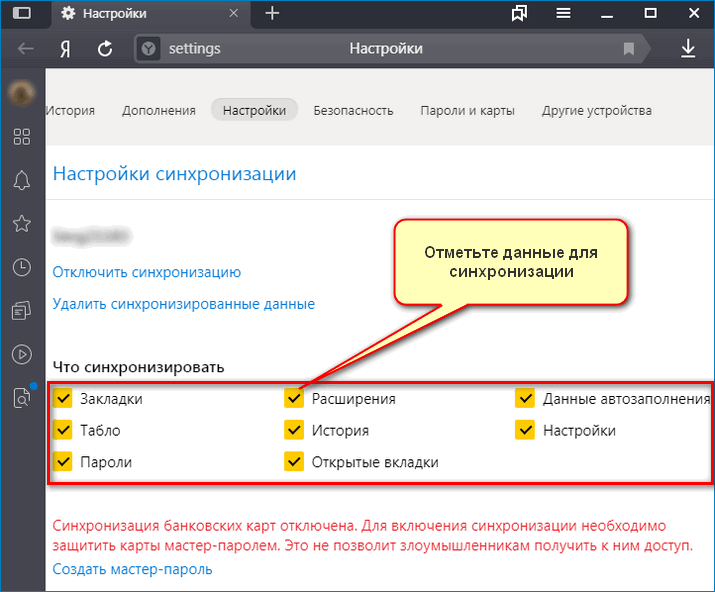
Task: Click Отключить синхронизацию link
Action: (x=147, y=272)
